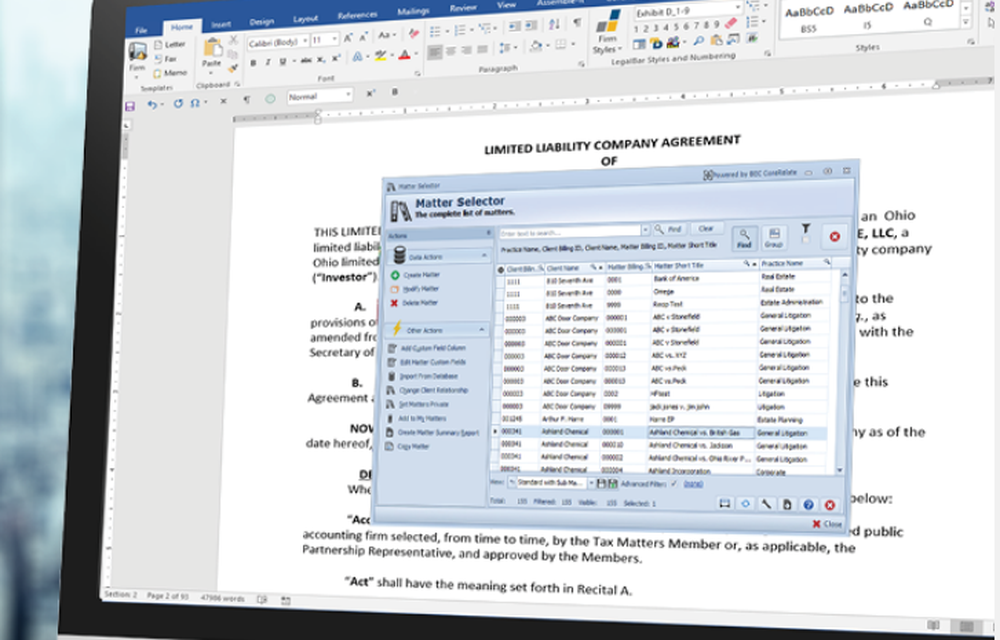The image size is (1000, 640).
Task: Click the small Find button by search box
Action: click(x=669, y=229)
